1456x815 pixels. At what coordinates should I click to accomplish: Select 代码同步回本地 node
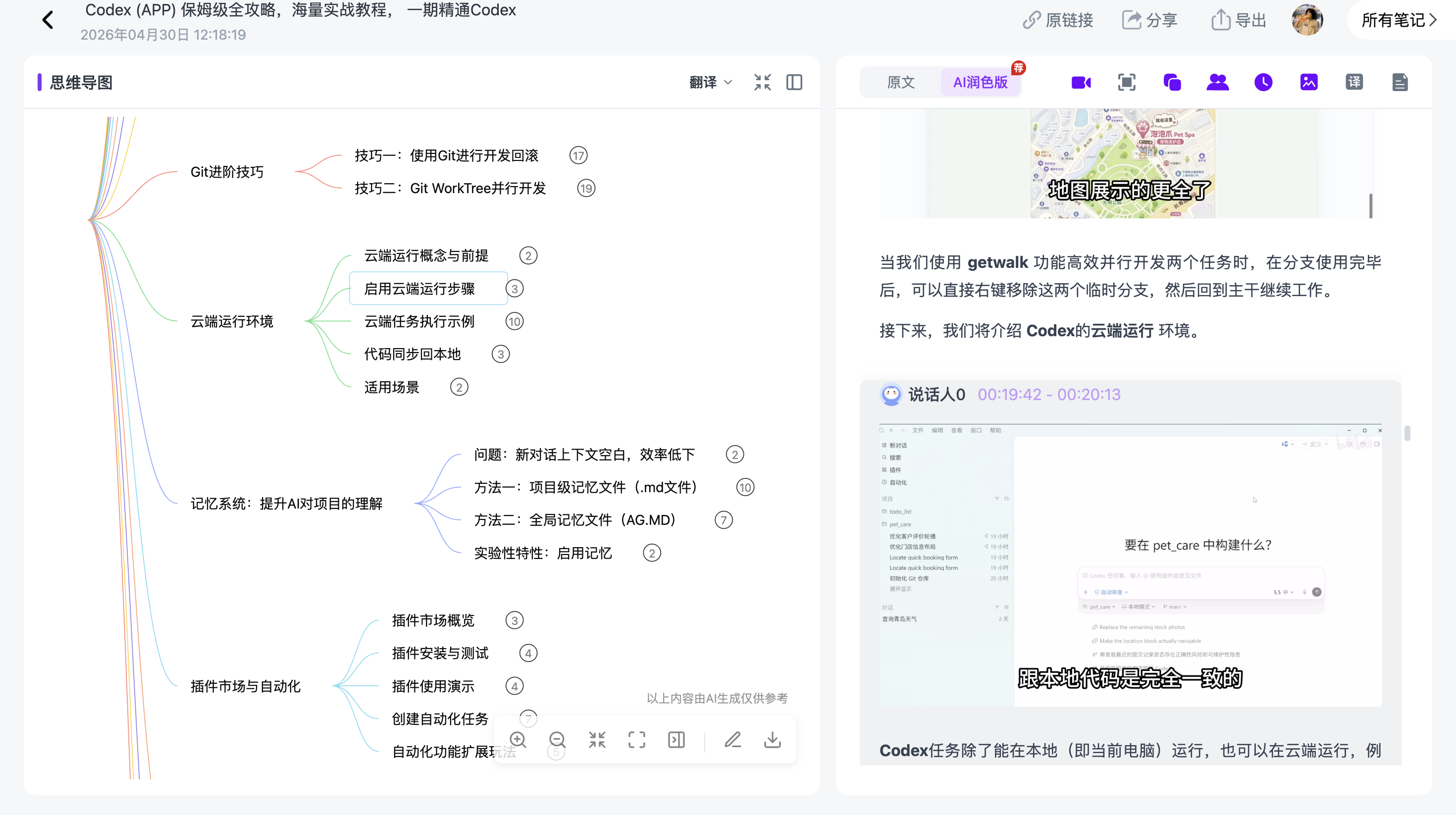(x=413, y=355)
